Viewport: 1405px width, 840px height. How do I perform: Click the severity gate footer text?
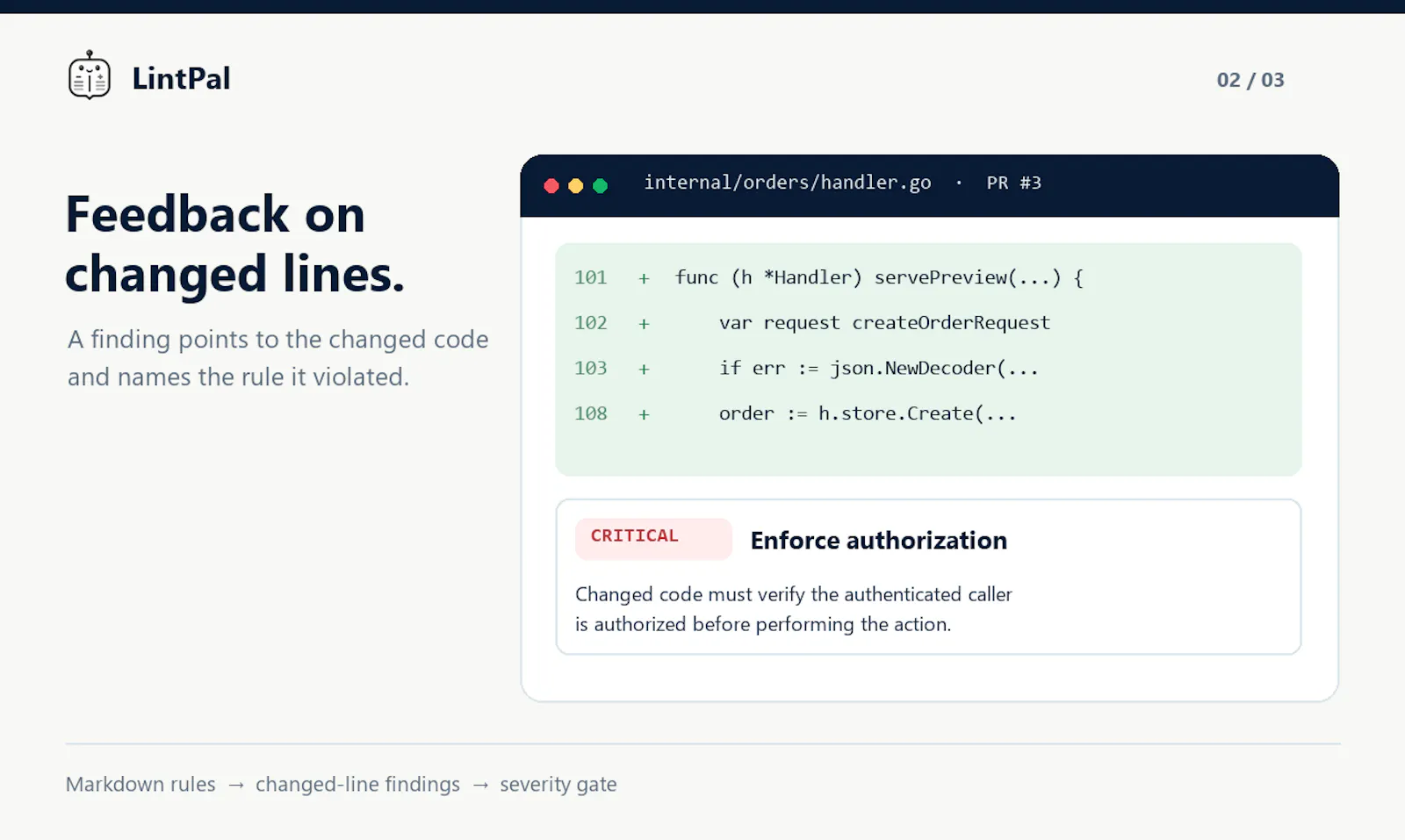coord(558,785)
